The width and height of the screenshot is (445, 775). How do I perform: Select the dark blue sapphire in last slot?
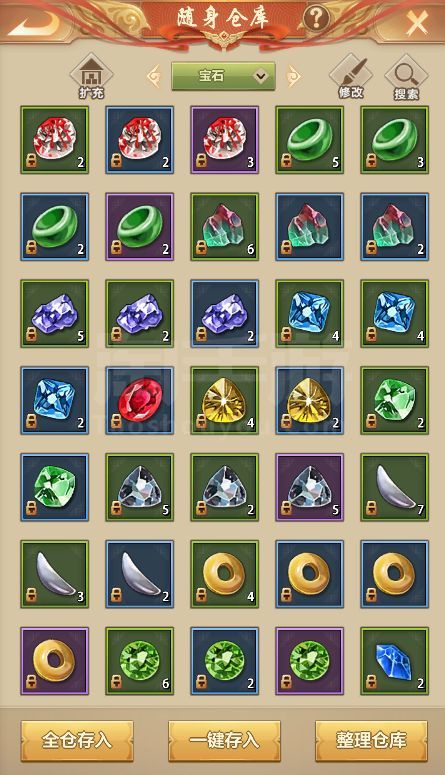coord(395,661)
